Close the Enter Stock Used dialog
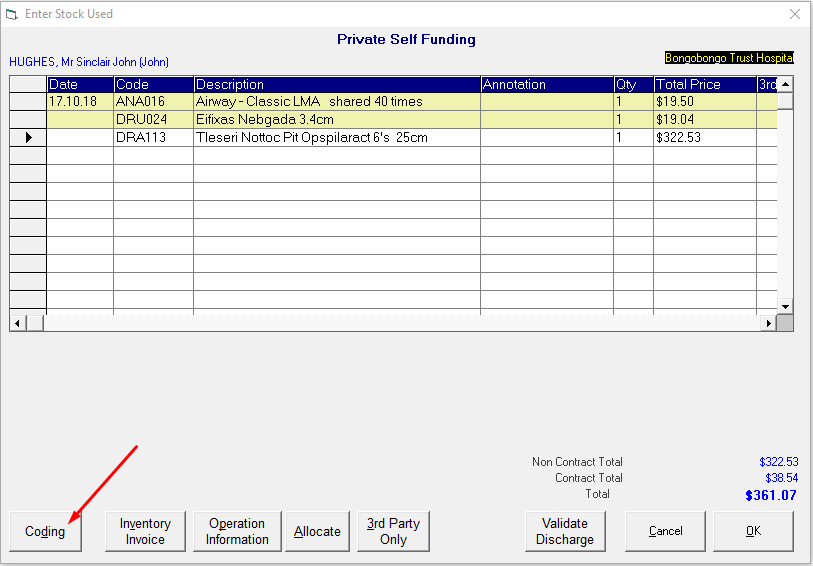The width and height of the screenshot is (813, 566). [x=794, y=14]
